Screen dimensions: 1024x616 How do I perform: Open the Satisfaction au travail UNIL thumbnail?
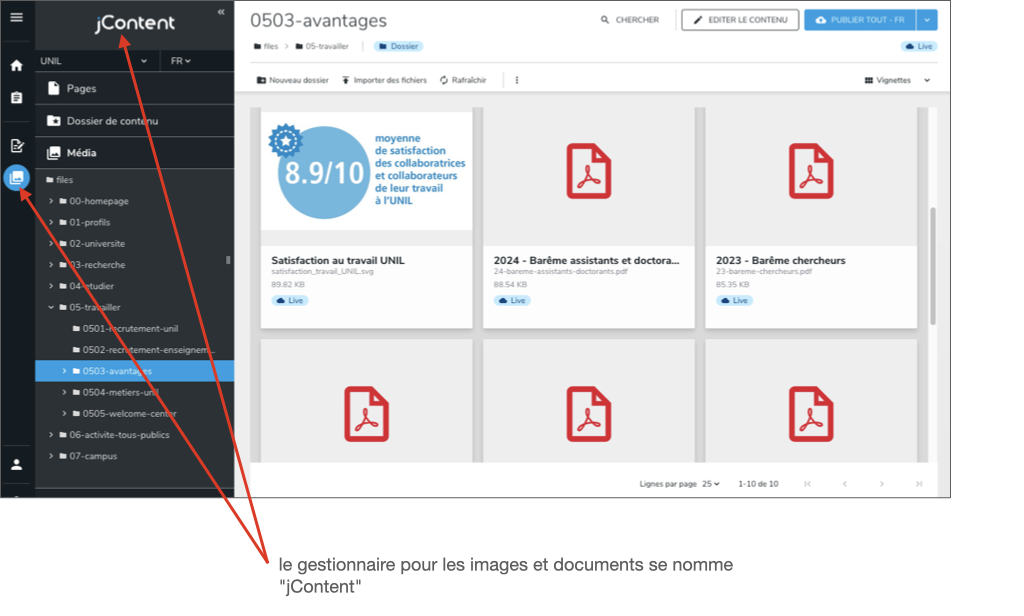coord(366,175)
